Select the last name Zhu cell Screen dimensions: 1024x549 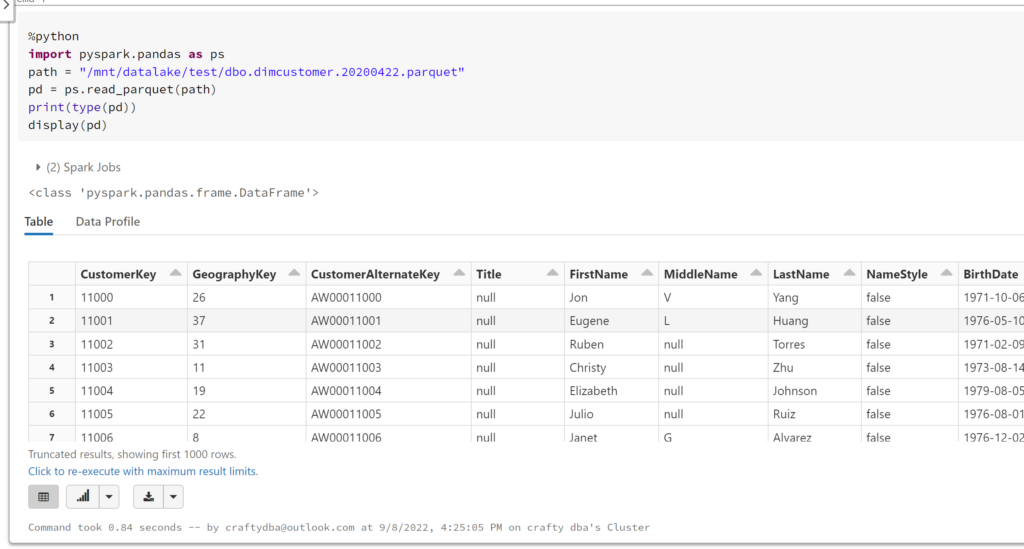coord(814,368)
